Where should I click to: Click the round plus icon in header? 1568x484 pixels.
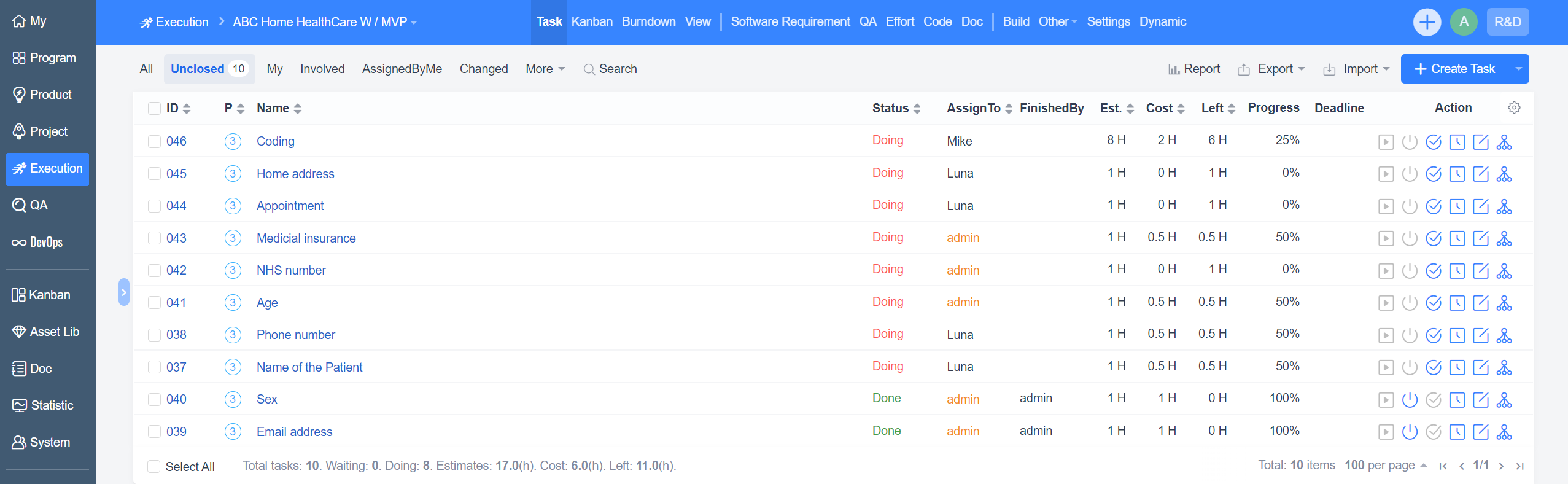pos(1427,22)
